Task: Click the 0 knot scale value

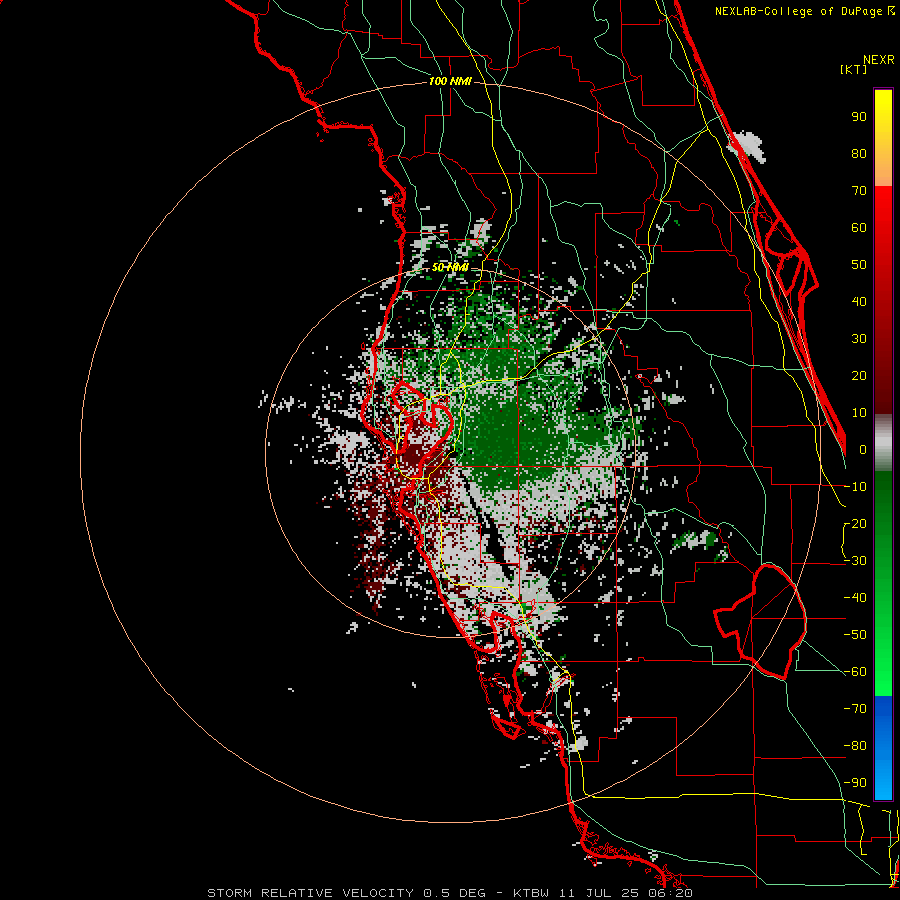Action: (x=863, y=449)
